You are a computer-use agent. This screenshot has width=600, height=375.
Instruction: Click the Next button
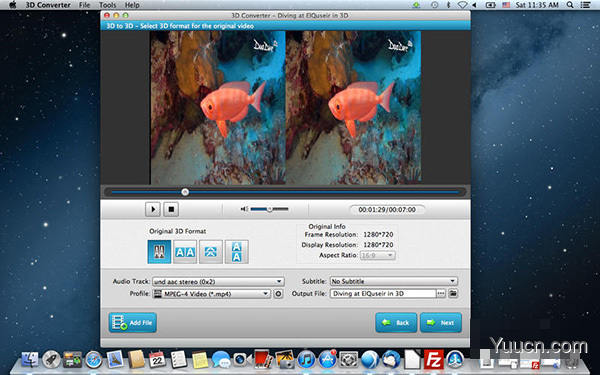tap(441, 323)
